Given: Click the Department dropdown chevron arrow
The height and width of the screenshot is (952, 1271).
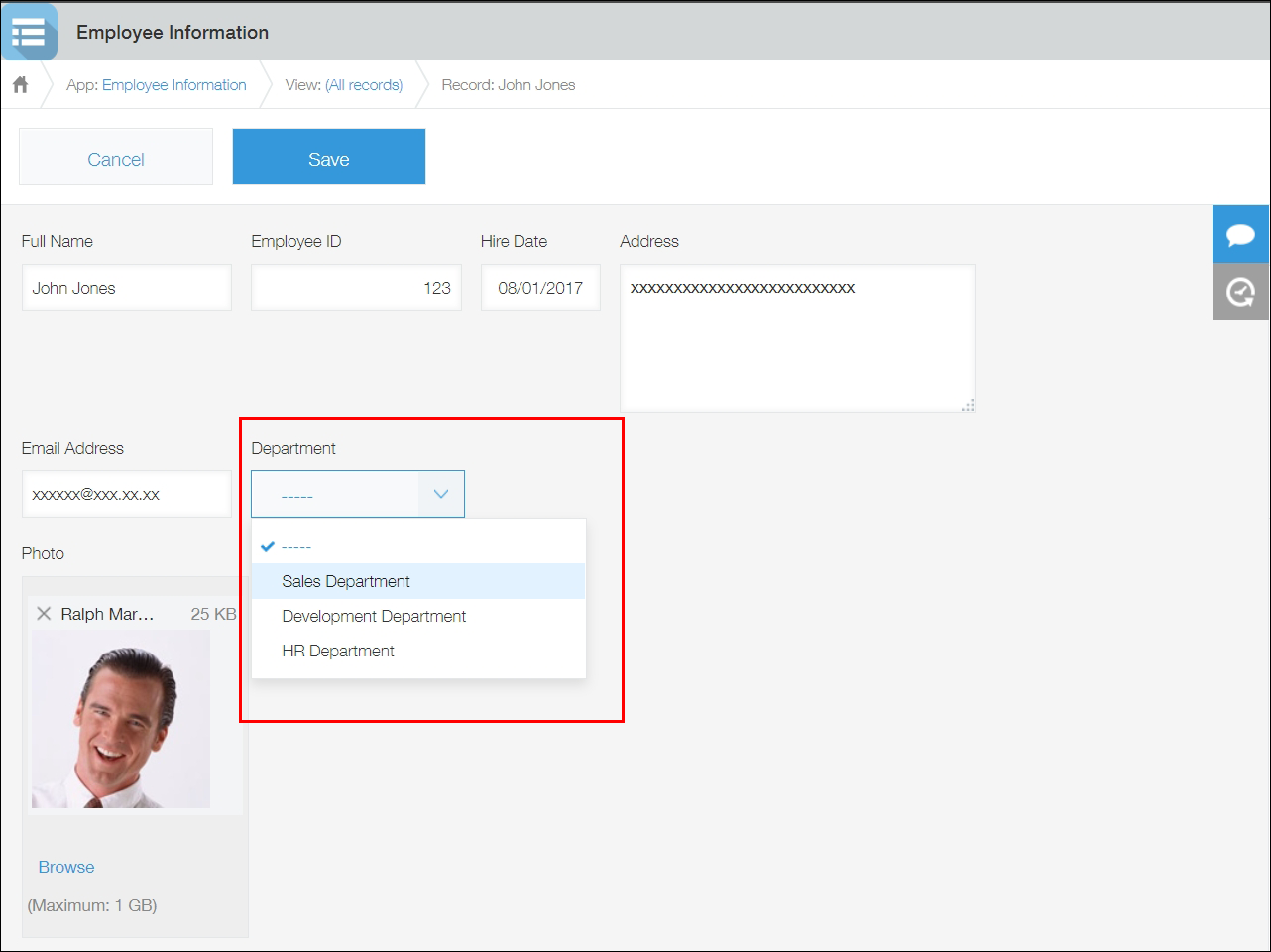Looking at the screenshot, I should [440, 493].
